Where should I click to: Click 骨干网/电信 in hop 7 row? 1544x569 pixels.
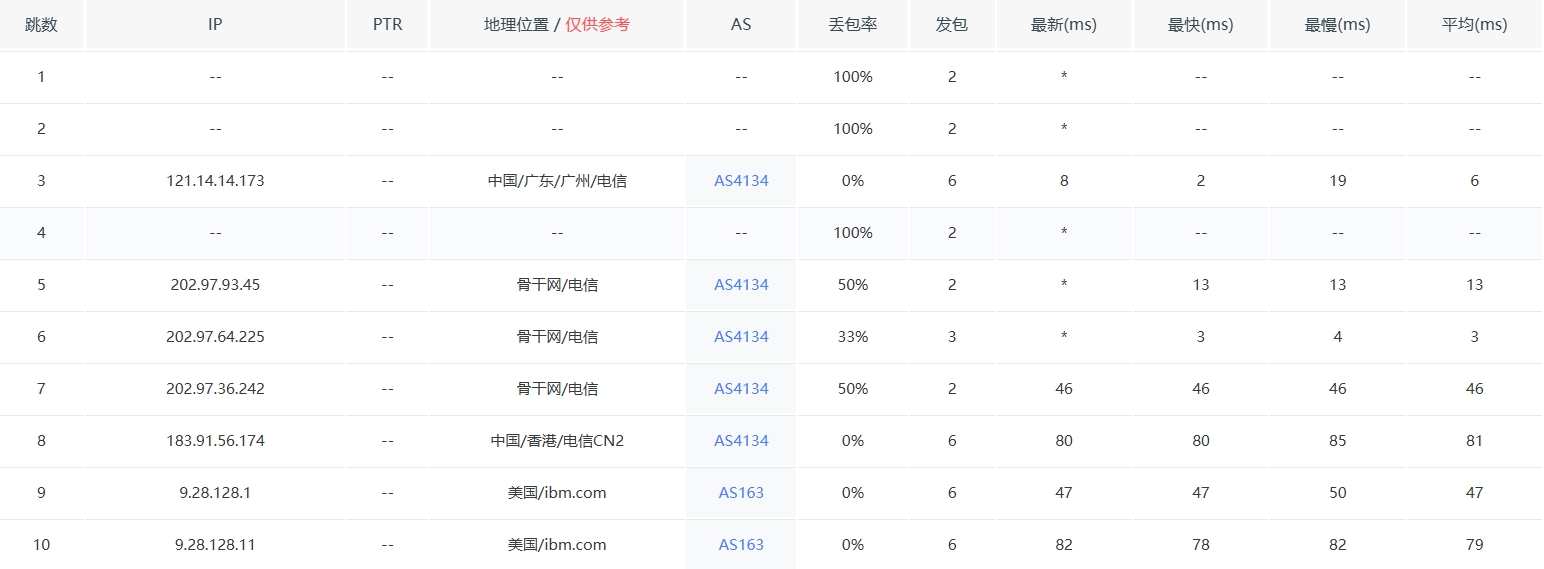(557, 389)
